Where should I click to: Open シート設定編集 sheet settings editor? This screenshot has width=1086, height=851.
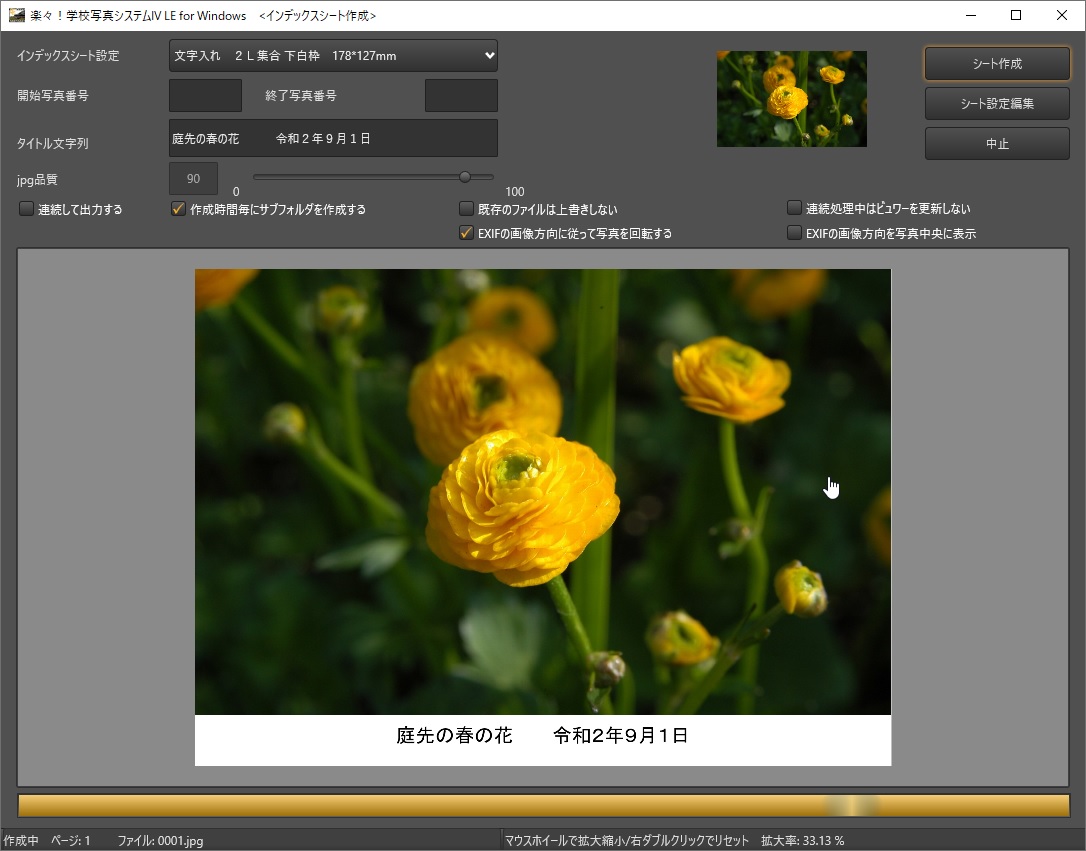point(997,104)
